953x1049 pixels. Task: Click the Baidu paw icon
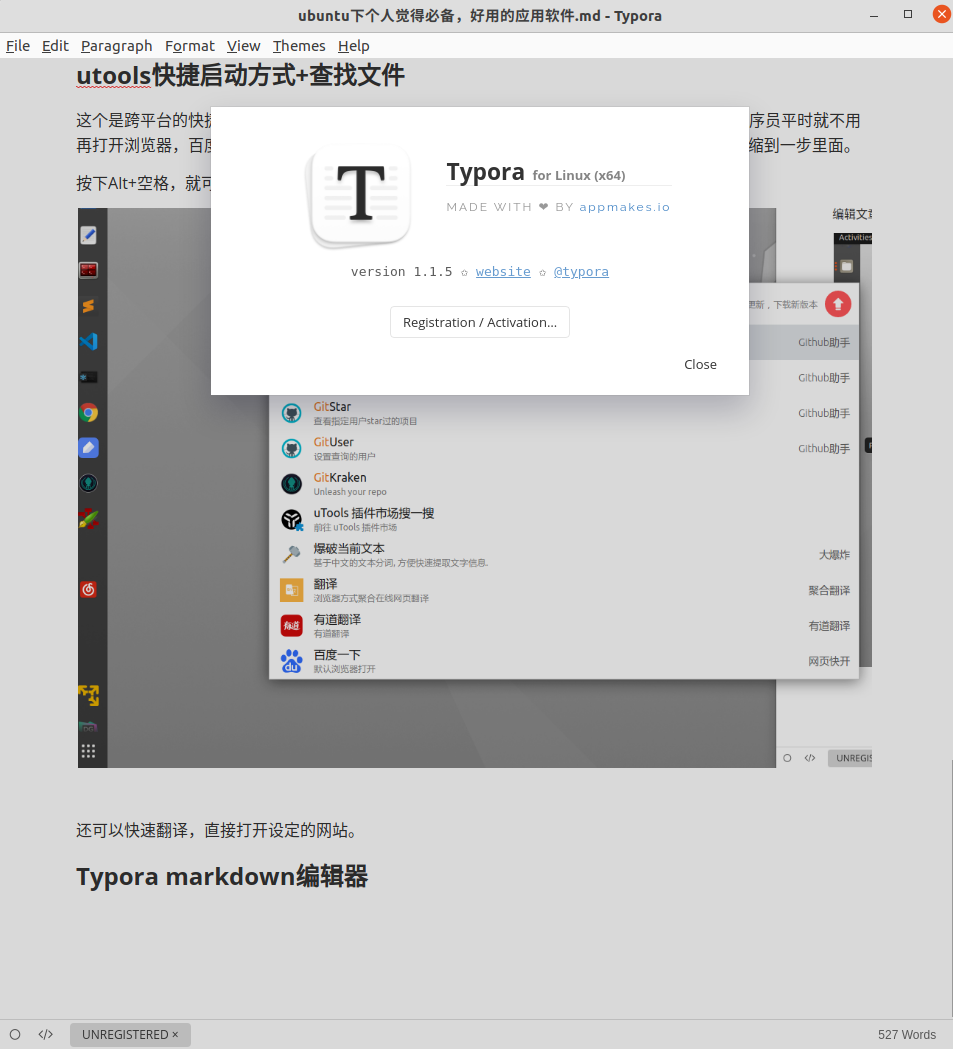click(x=292, y=661)
